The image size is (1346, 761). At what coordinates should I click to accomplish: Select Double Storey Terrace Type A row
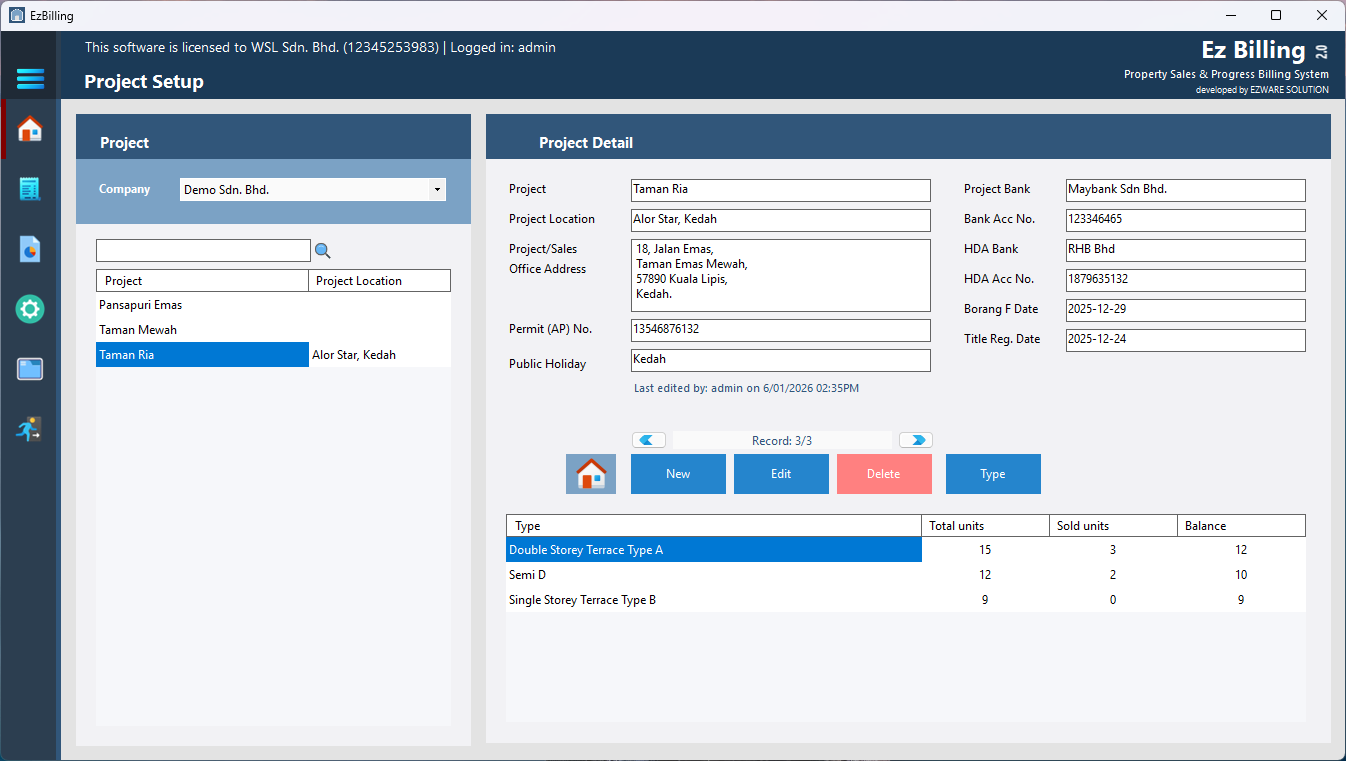click(906, 550)
